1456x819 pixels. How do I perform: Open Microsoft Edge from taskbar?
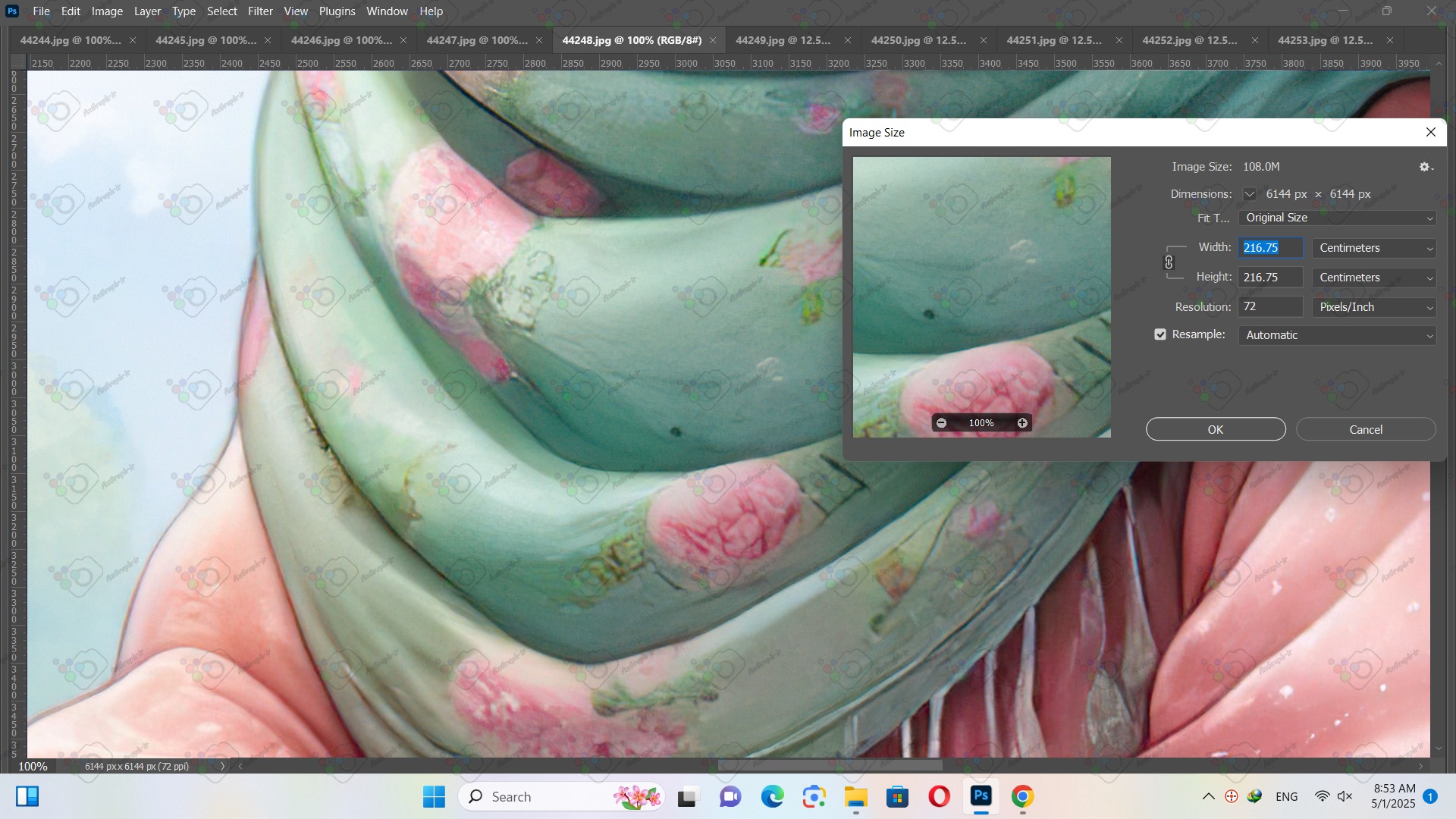(772, 796)
